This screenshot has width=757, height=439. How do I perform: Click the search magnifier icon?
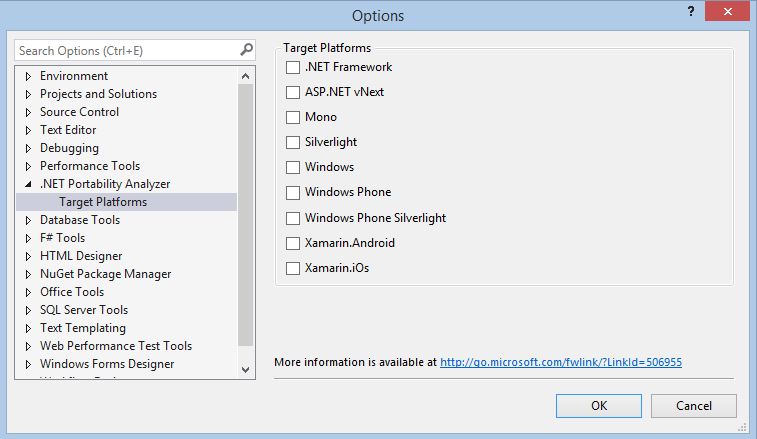pyautogui.click(x=246, y=50)
